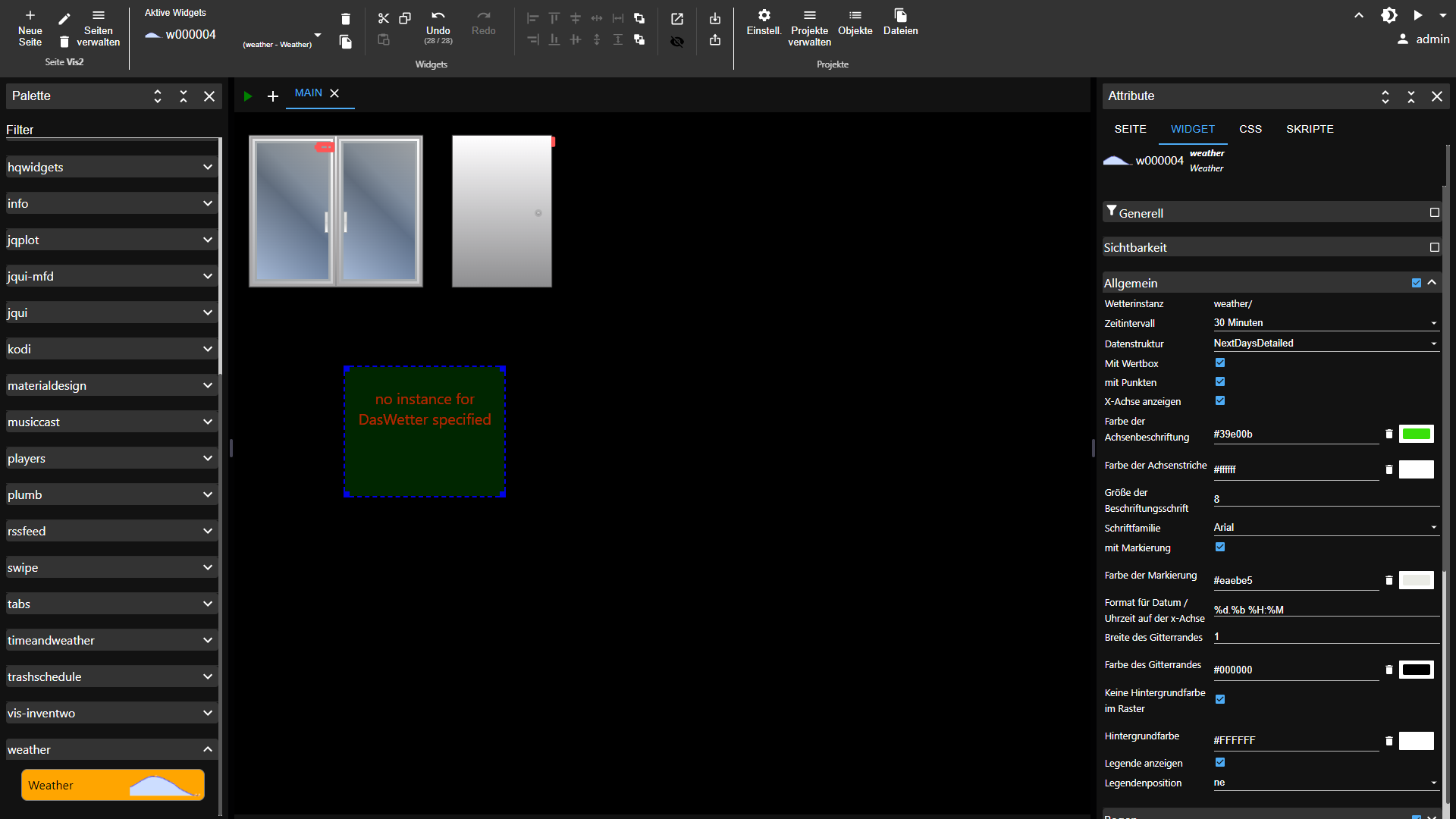Toggle the hidden-eye visibility icon in the toolbar

[677, 42]
